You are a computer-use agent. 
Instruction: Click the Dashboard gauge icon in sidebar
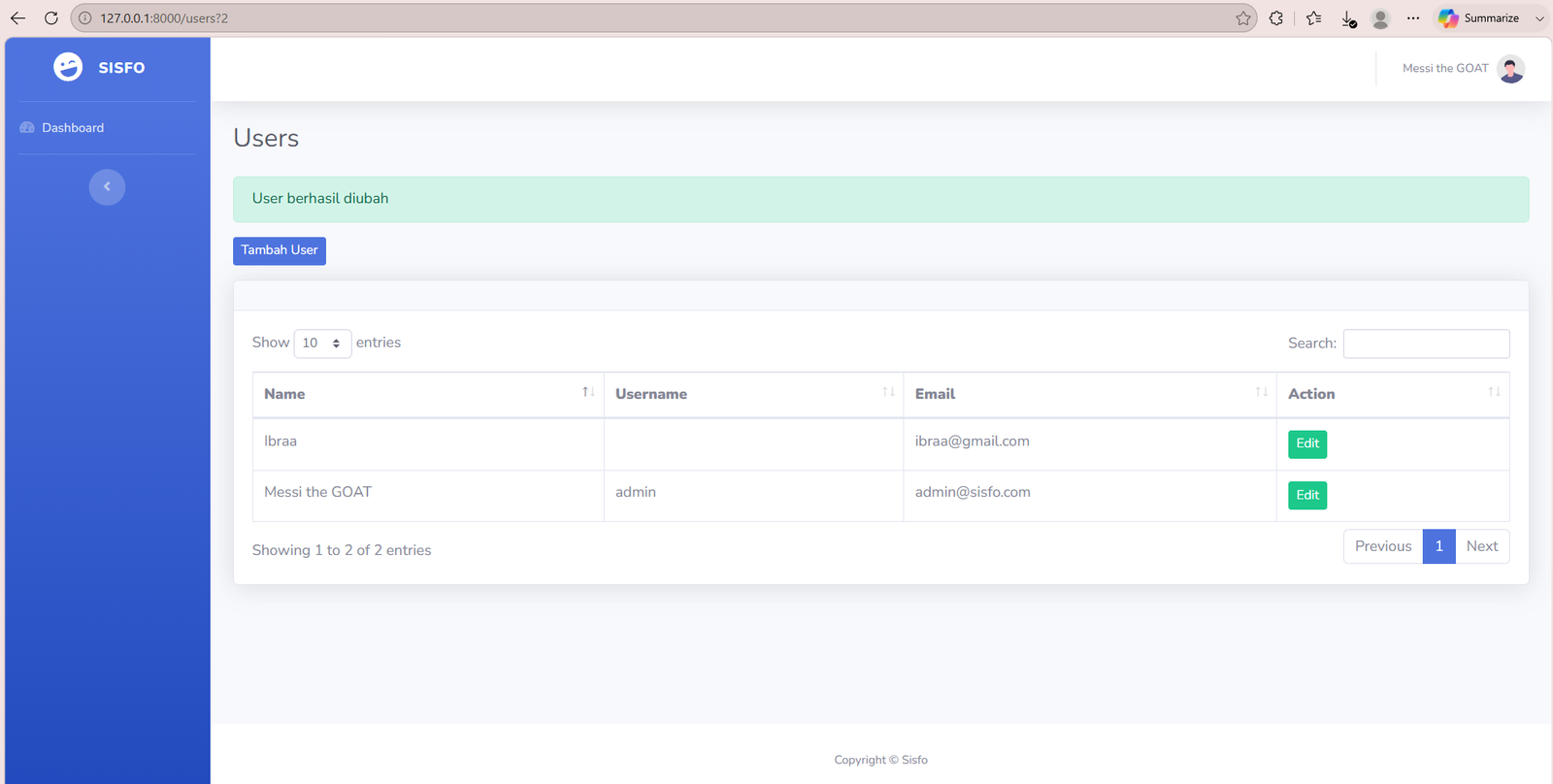coord(27,128)
